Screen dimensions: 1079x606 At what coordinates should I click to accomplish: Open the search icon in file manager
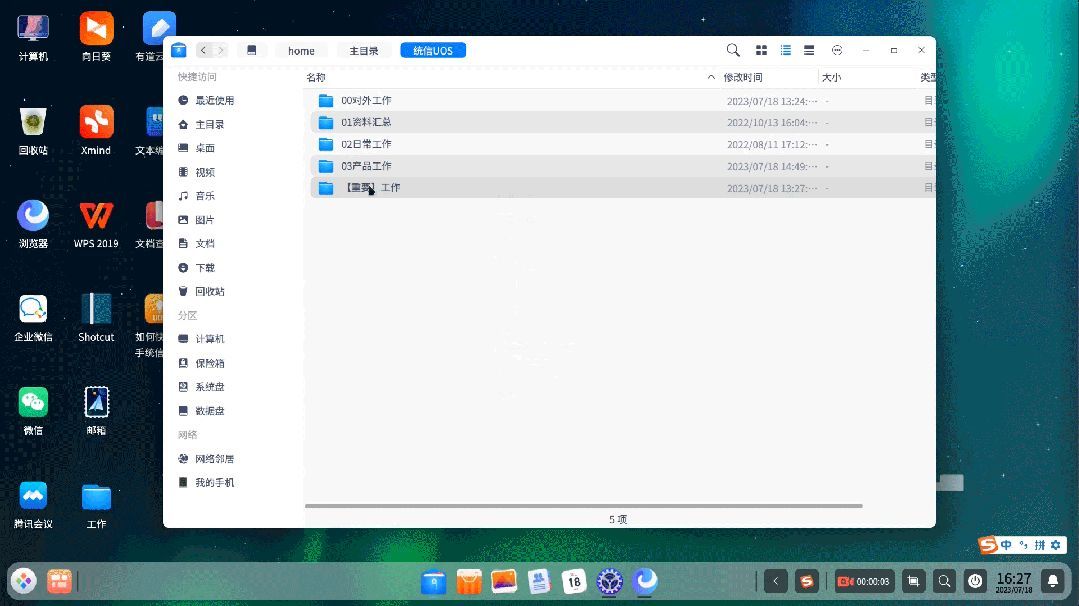(x=733, y=50)
